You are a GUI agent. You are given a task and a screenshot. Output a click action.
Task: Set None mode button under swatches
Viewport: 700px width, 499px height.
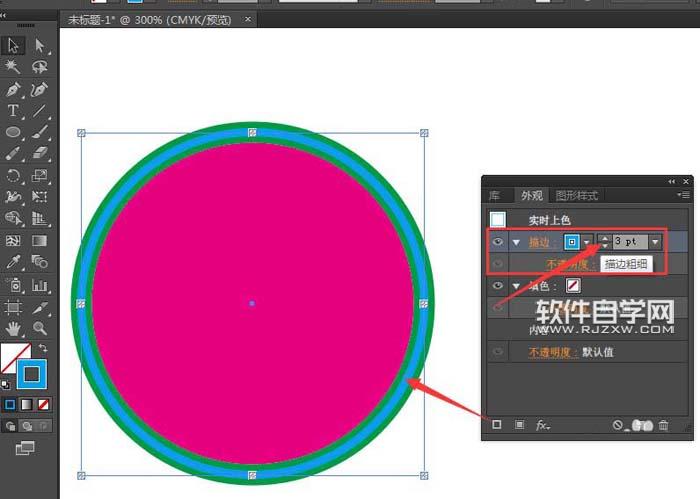pos(43,405)
